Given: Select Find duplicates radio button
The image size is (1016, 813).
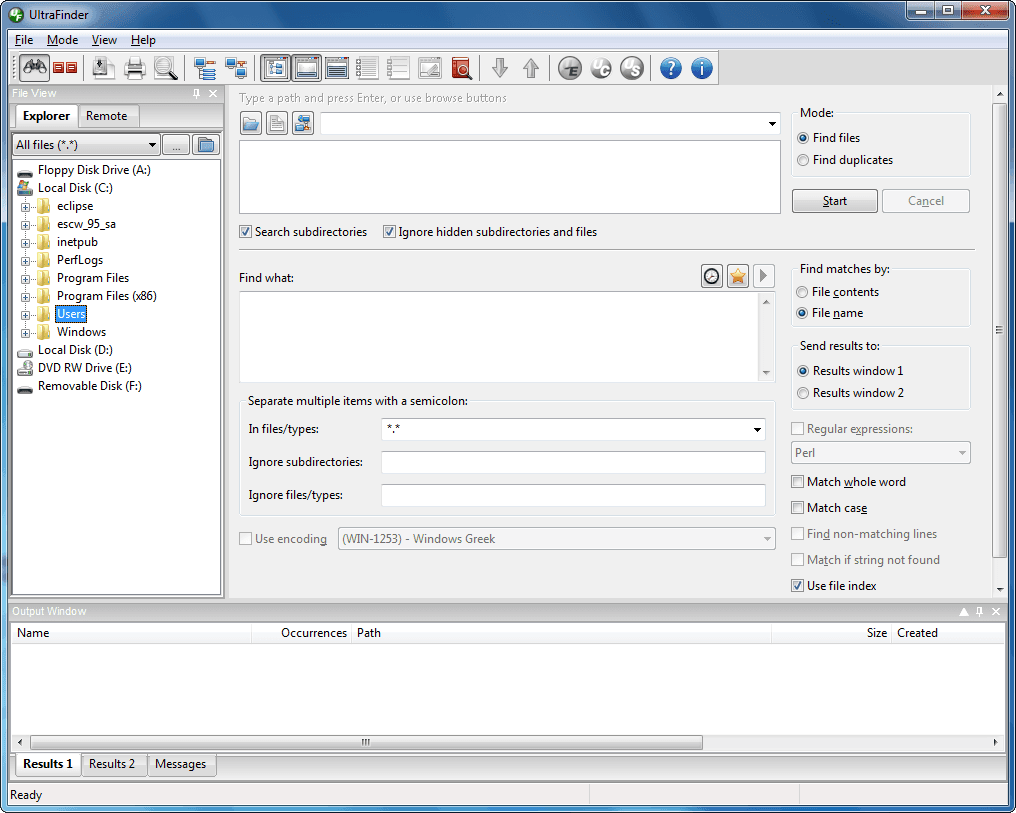Looking at the screenshot, I should (803, 160).
